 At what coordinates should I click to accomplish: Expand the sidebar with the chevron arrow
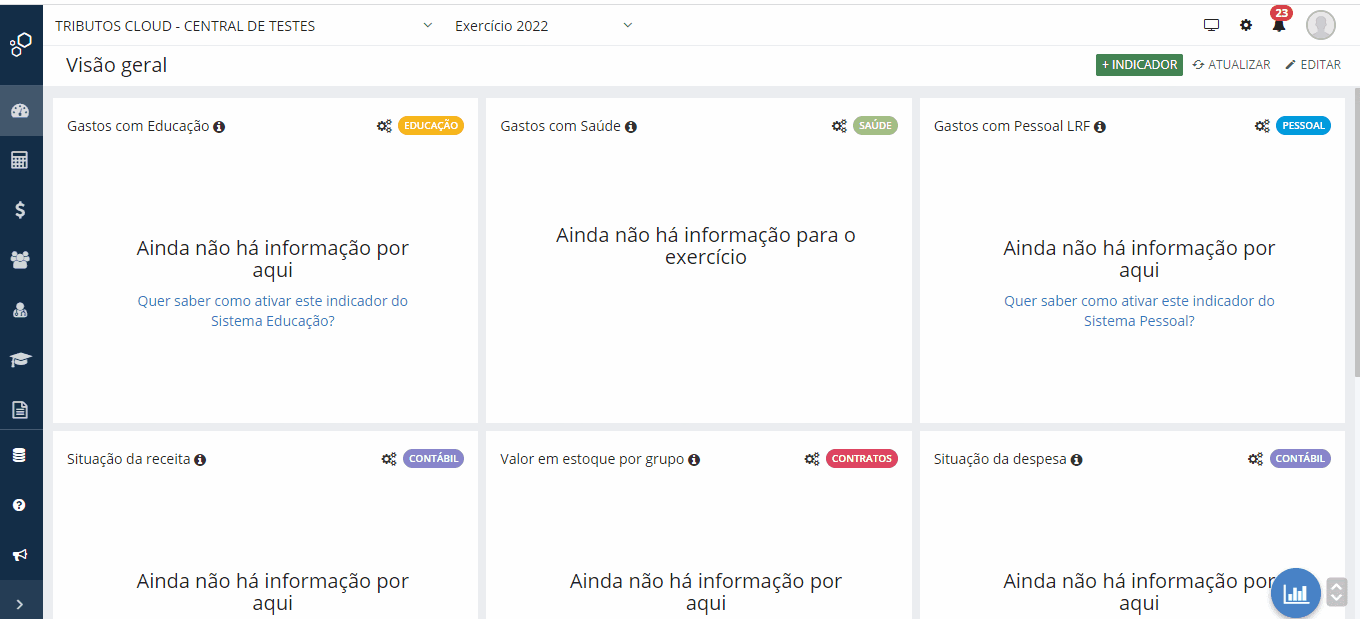21,602
